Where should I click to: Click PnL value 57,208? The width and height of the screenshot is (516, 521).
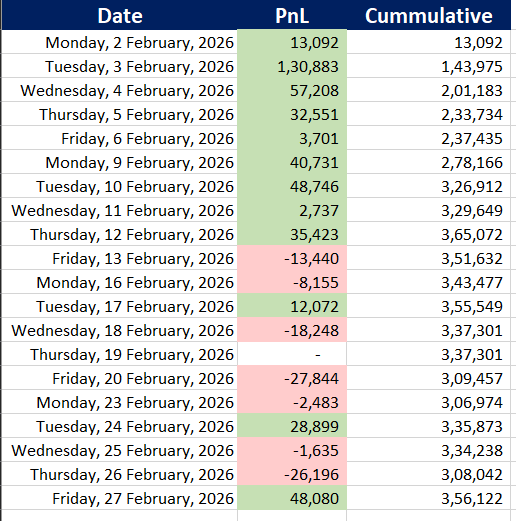[292, 90]
